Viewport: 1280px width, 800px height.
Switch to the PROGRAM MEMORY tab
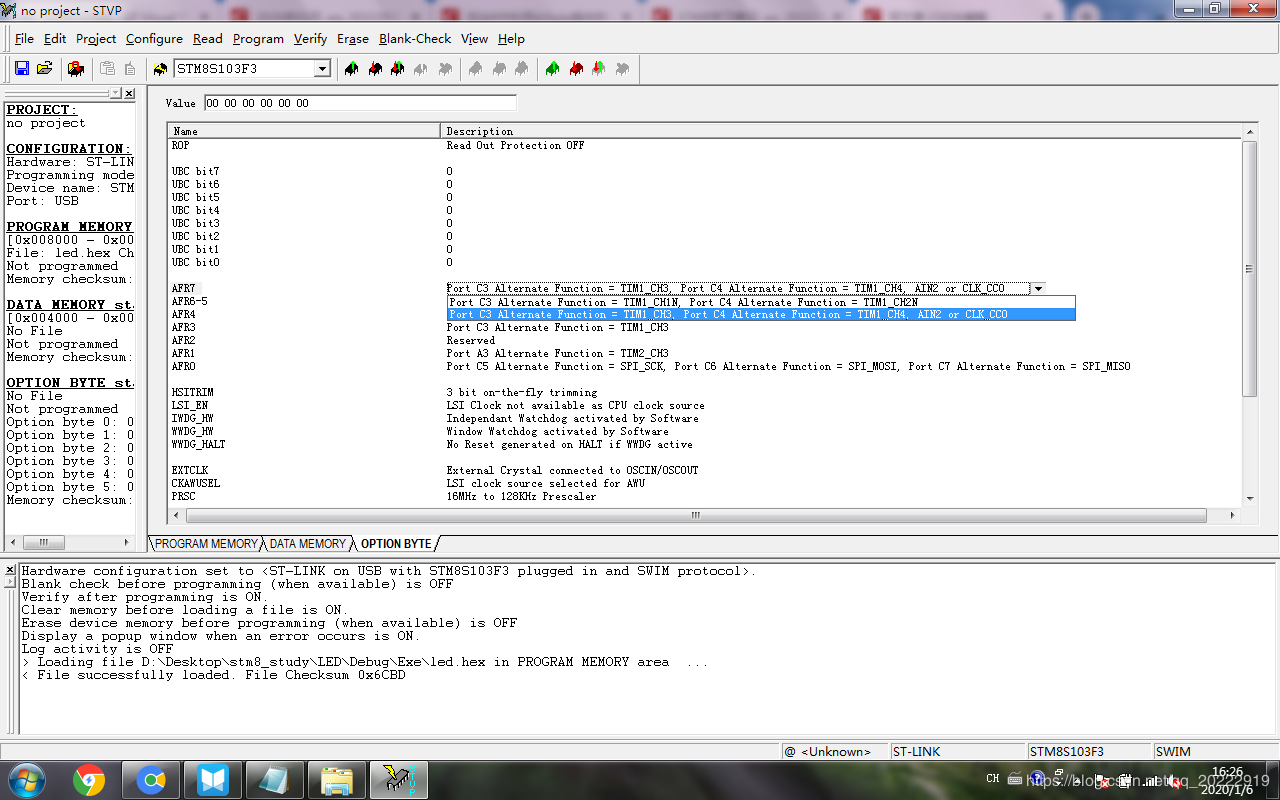click(x=206, y=544)
